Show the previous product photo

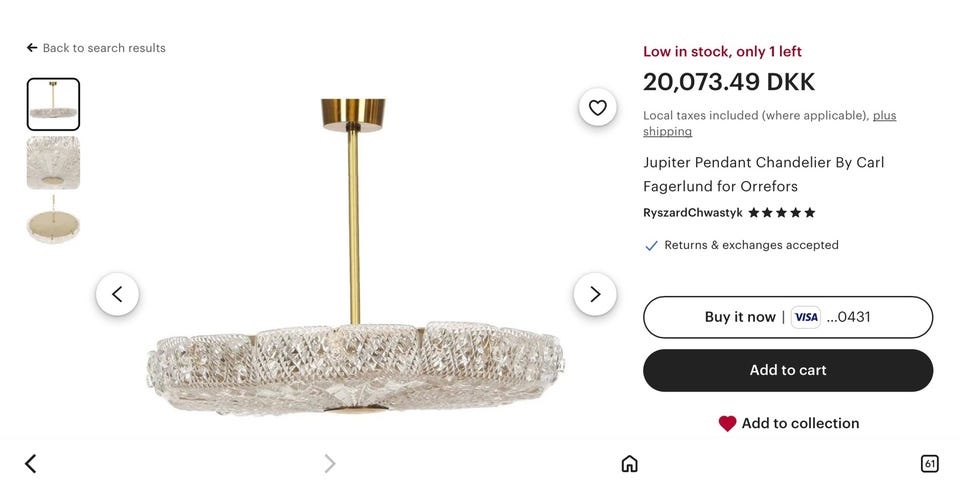(x=117, y=294)
